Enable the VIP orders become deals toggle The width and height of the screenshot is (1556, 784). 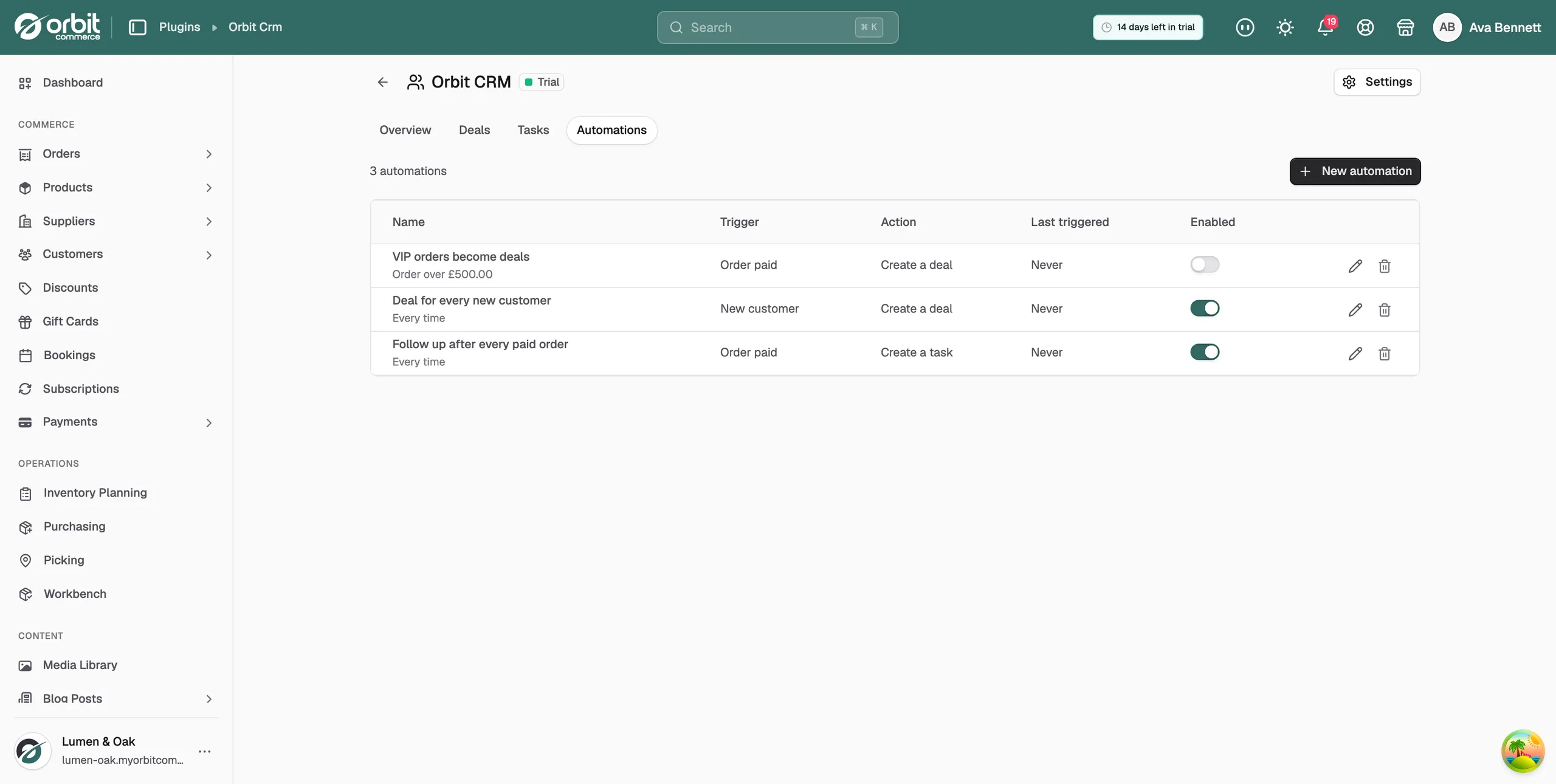point(1205,264)
